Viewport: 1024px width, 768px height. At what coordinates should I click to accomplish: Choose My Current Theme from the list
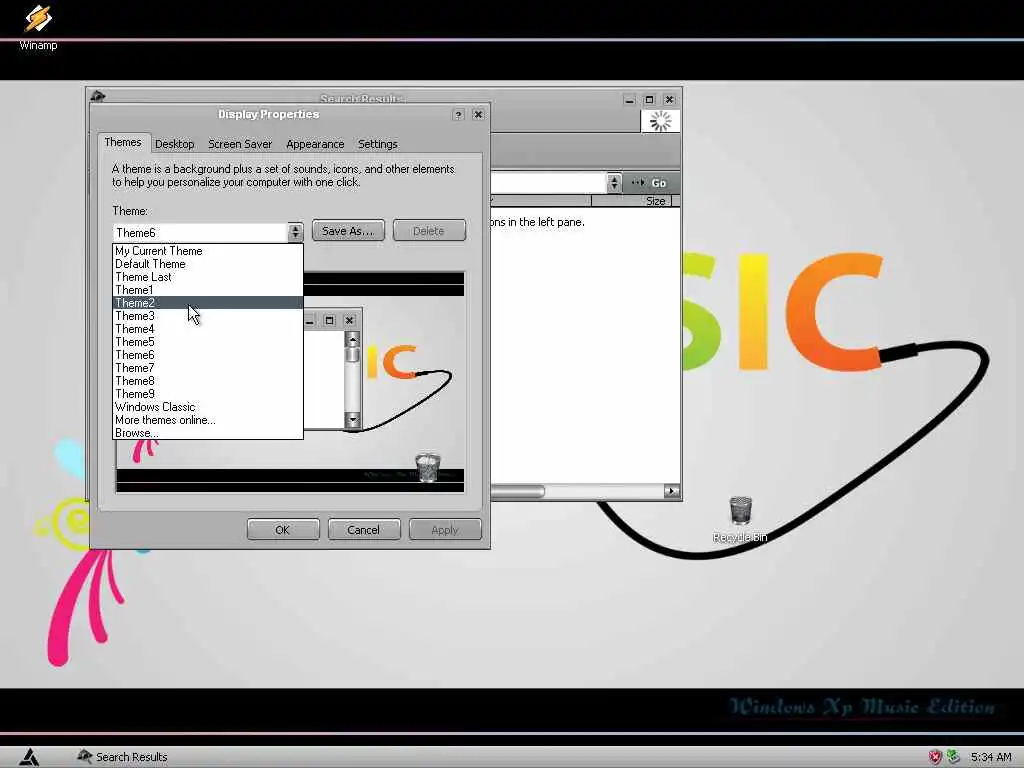[208, 251]
